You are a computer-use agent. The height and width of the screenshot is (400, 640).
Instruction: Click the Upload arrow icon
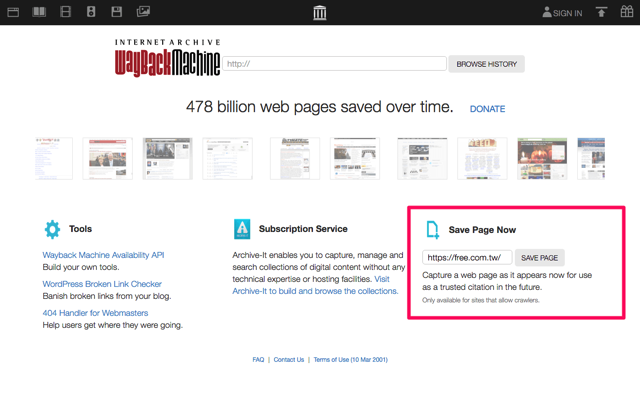point(601,12)
